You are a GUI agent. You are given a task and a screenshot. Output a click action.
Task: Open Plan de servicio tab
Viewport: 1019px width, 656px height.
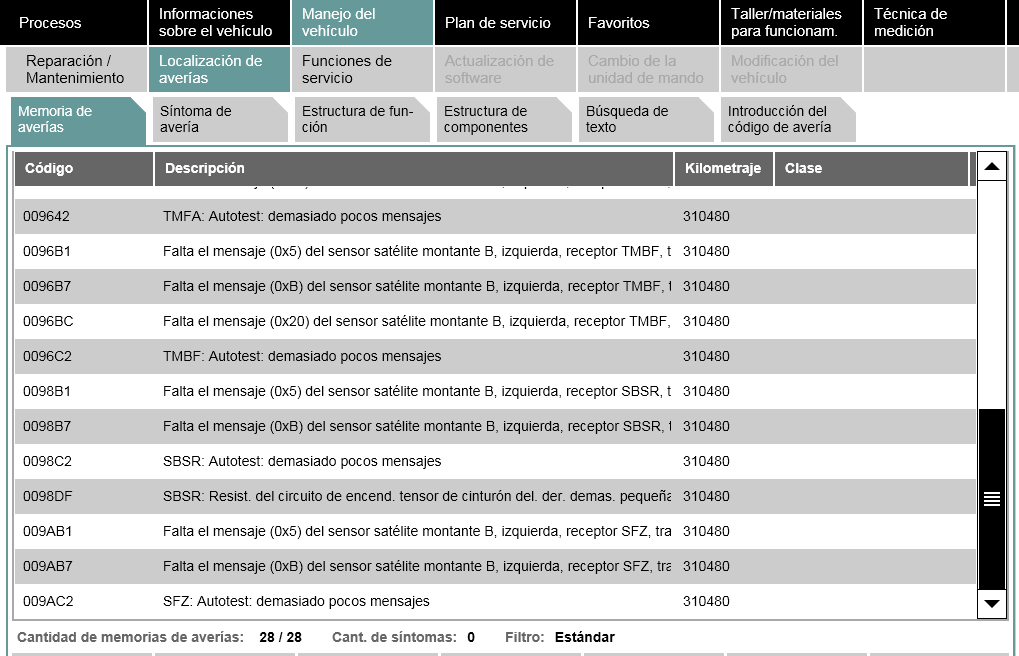point(506,23)
